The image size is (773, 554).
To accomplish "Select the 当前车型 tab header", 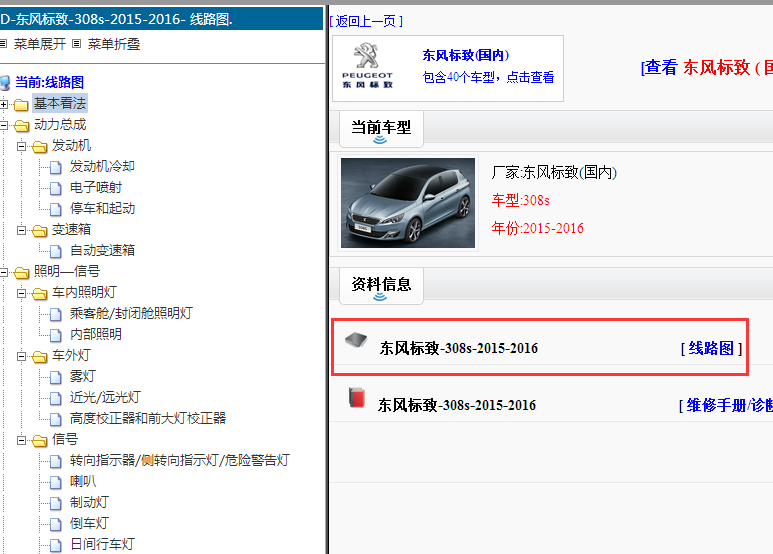I will pyautogui.click(x=381, y=129).
